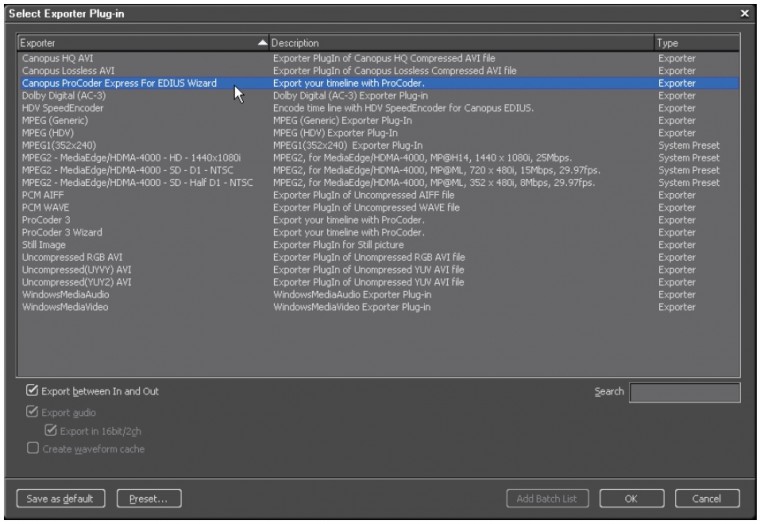Viewport: 760px width, 524px height.
Task: Select MPEG2 MediaEdge SD - D1 - NTSC preset
Action: 378,170
